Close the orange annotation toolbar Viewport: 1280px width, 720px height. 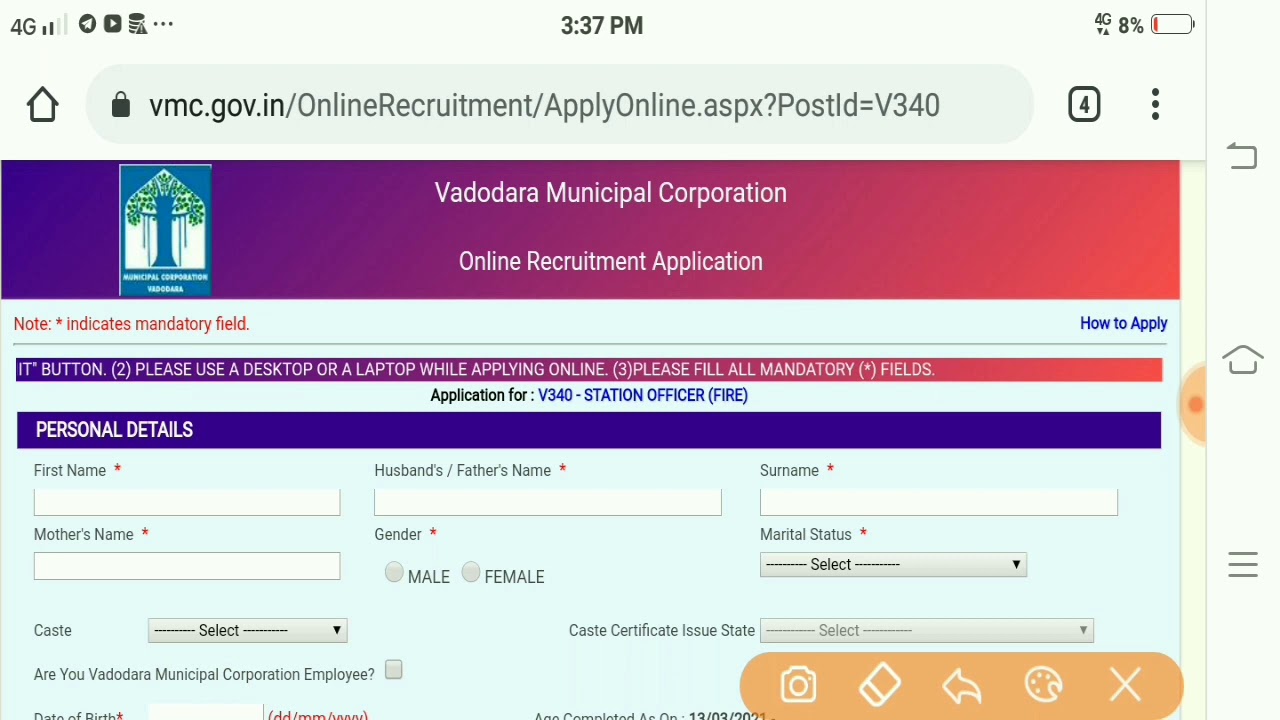pyautogui.click(x=1126, y=685)
